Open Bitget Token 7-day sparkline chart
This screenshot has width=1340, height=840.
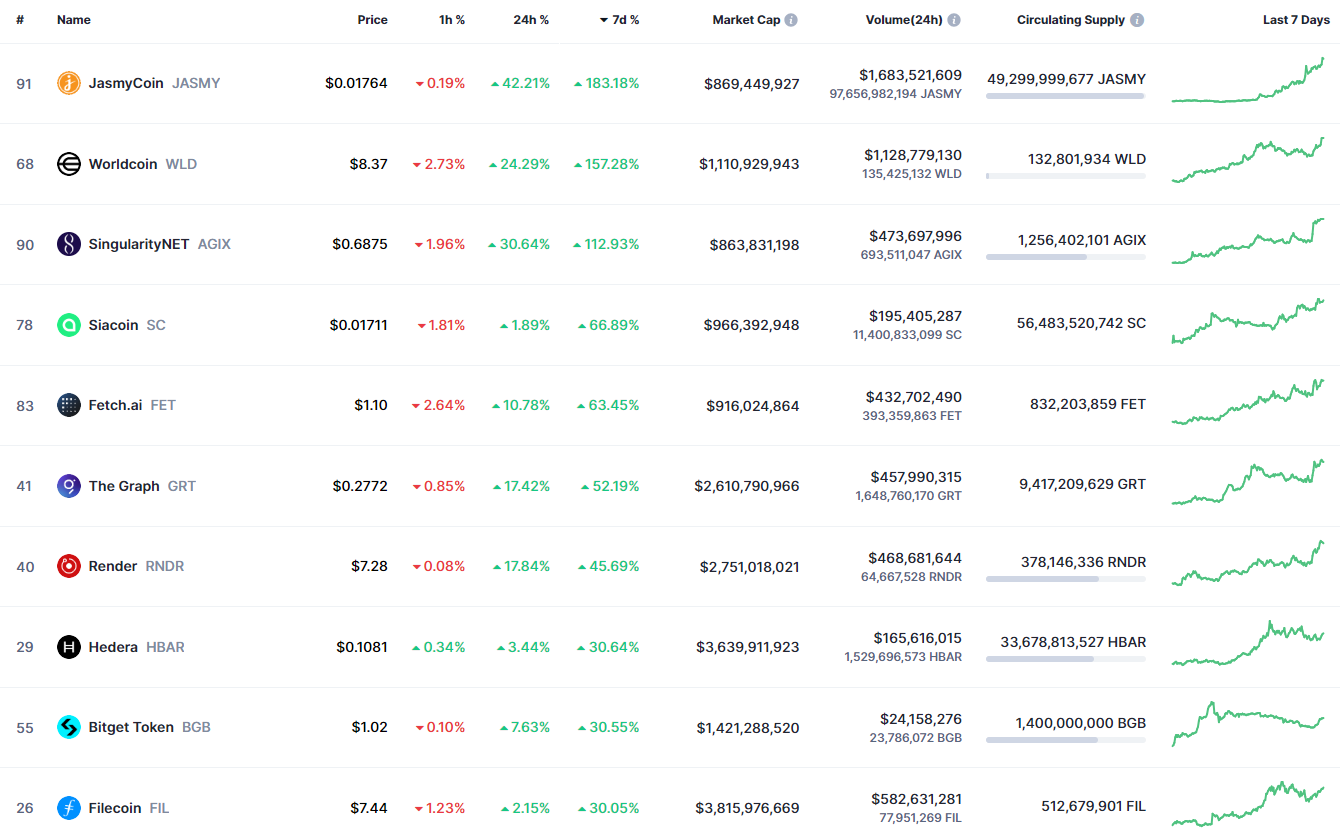pos(1248,724)
